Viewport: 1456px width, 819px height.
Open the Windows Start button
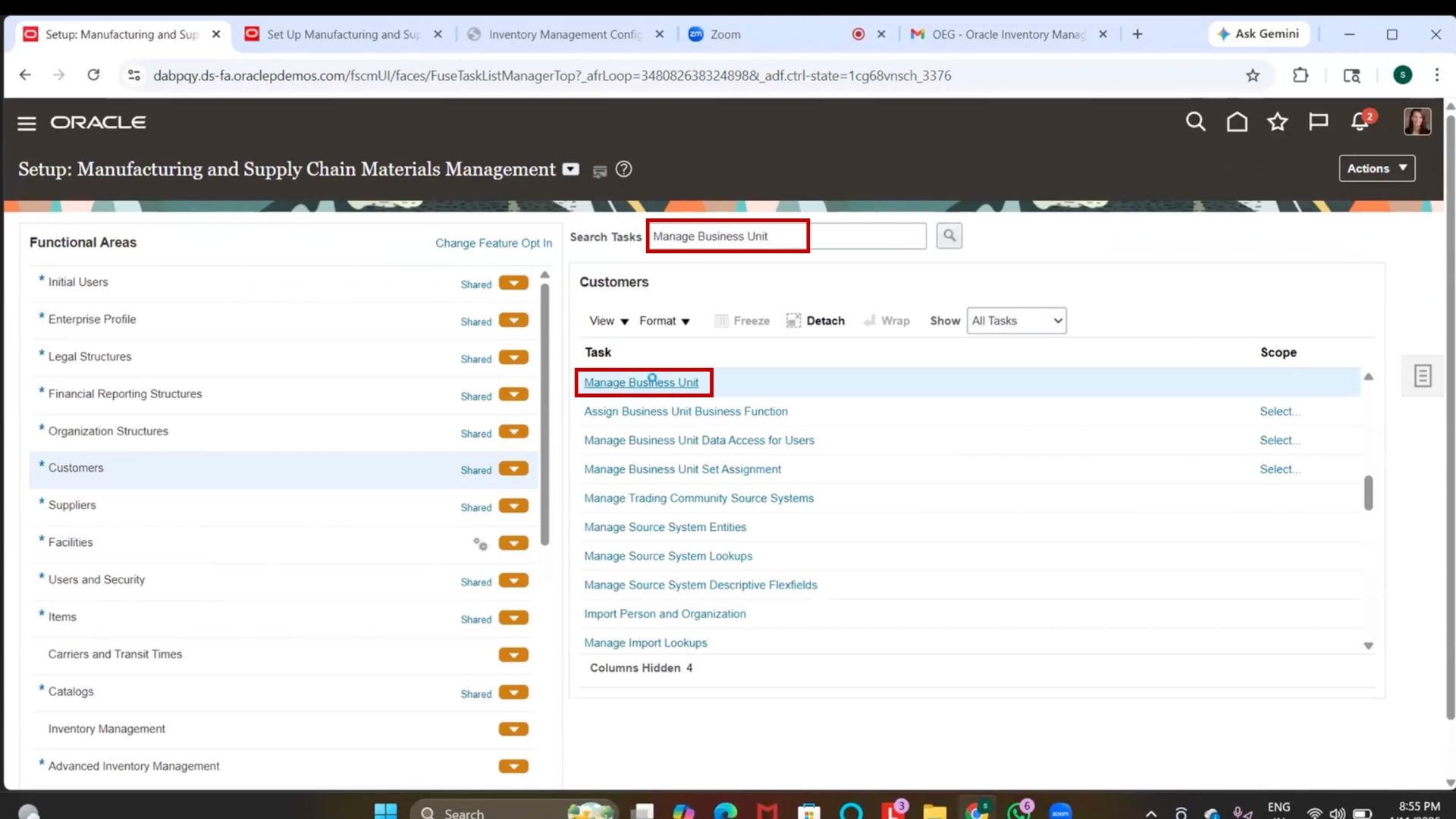[x=385, y=811]
